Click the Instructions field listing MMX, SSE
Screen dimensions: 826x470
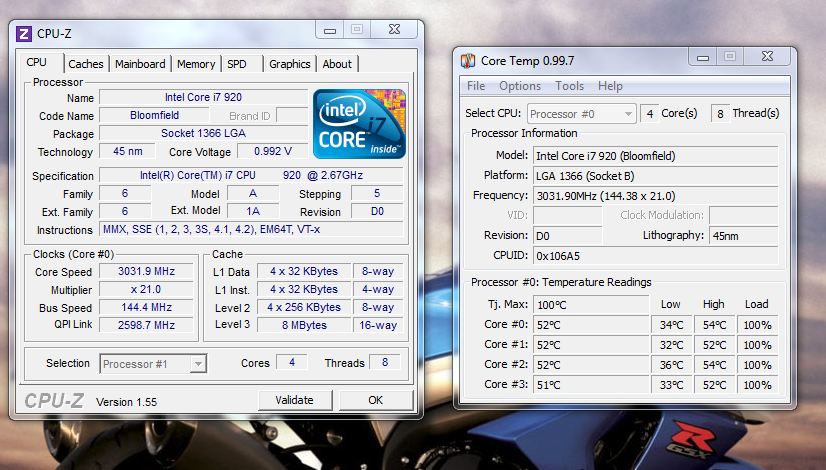pos(251,229)
